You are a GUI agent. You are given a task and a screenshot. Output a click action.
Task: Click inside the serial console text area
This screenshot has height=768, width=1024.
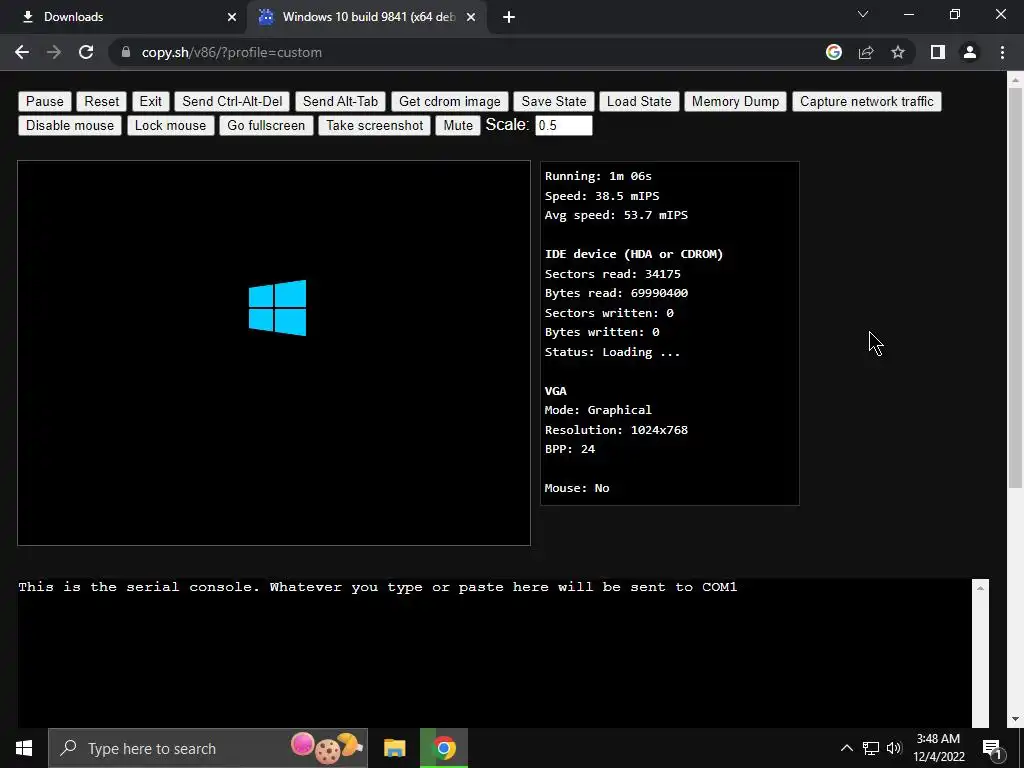point(494,653)
